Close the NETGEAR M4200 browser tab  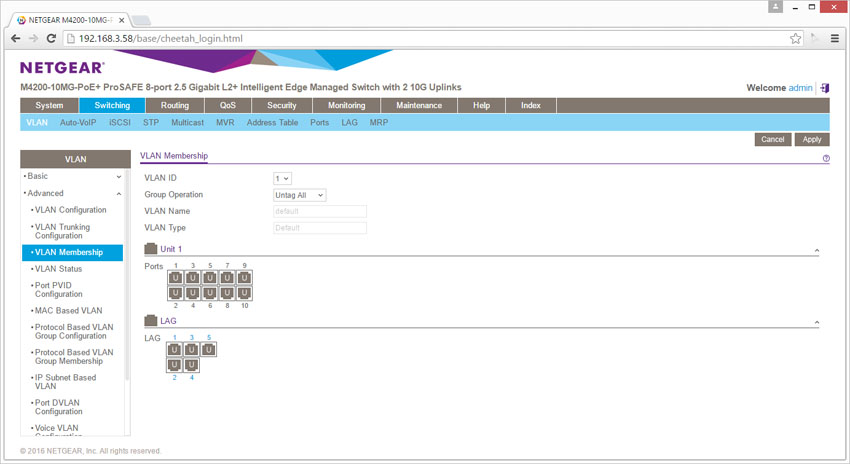[x=121, y=20]
